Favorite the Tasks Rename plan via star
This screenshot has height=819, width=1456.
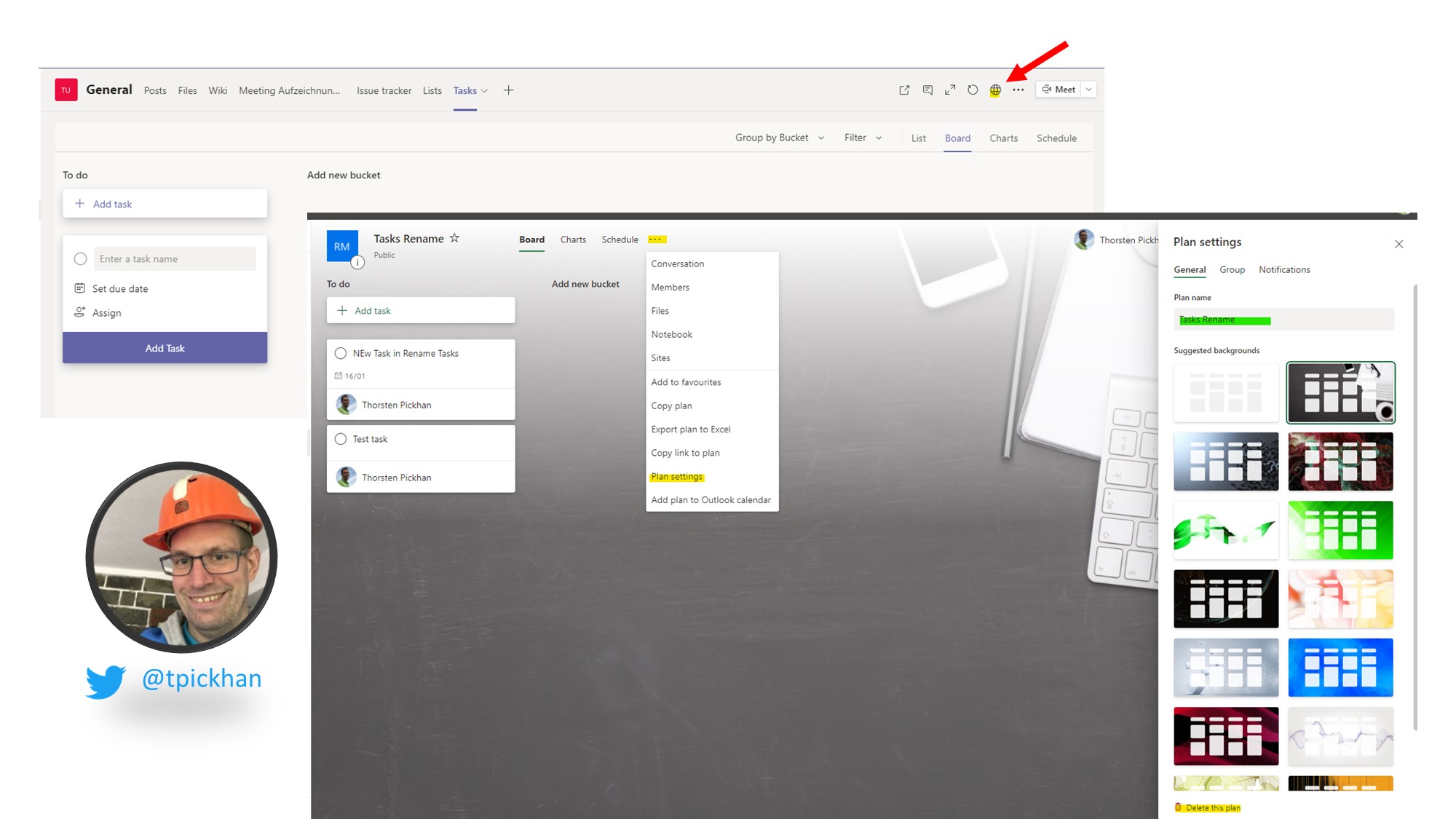[x=454, y=237]
